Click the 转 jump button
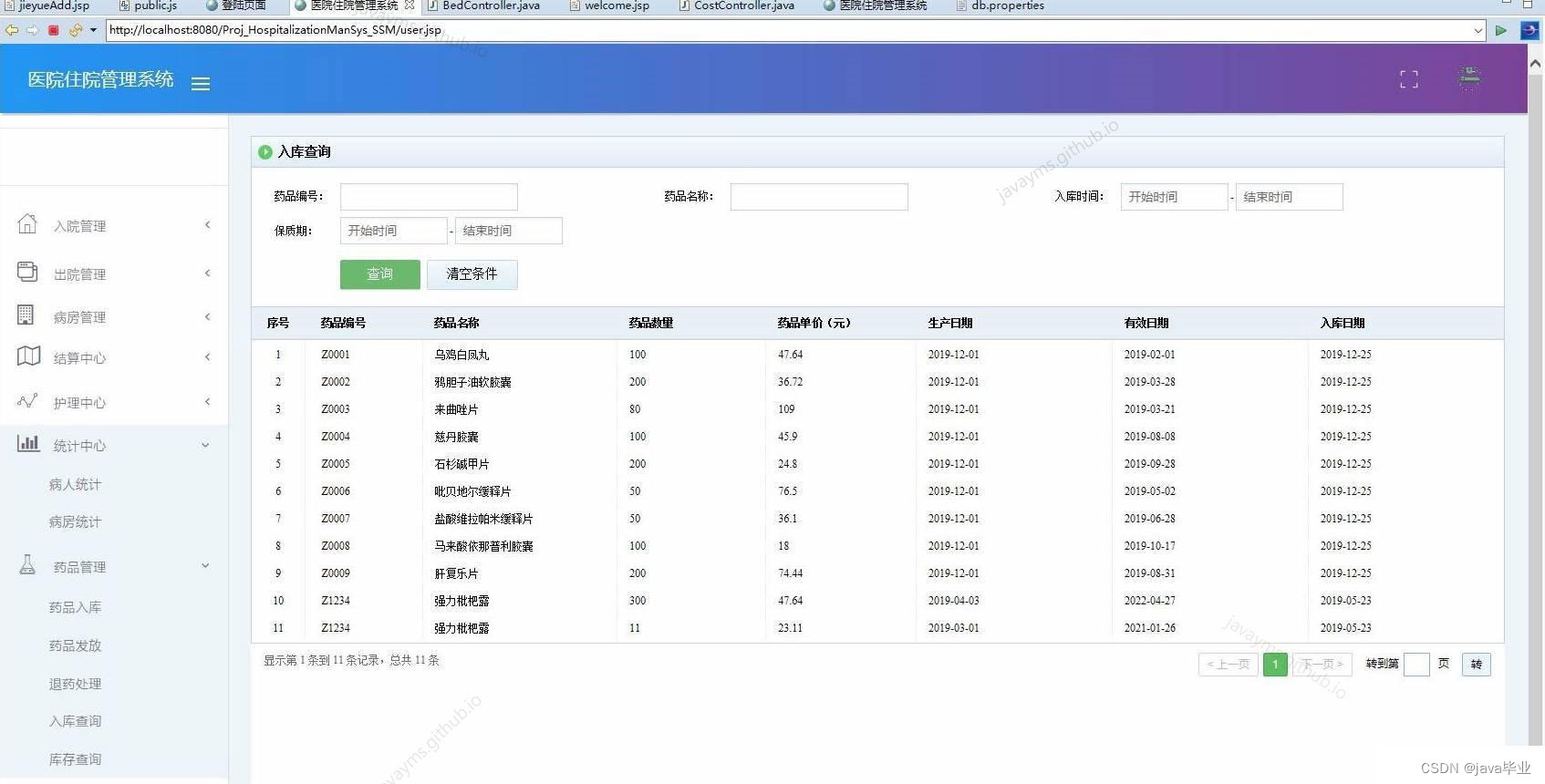The width and height of the screenshot is (1545, 784). tap(1476, 665)
